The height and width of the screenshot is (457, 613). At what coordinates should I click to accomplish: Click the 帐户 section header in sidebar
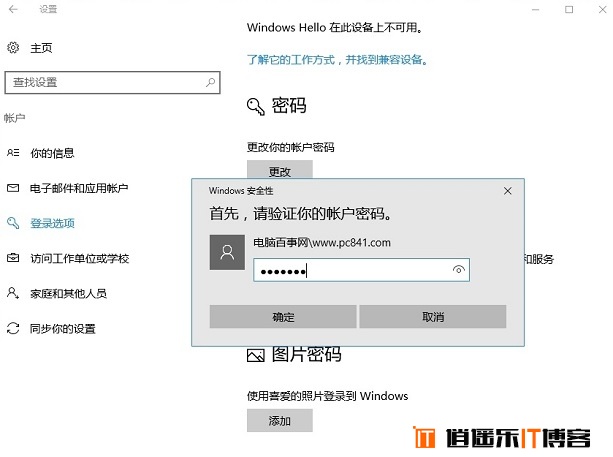point(14,118)
